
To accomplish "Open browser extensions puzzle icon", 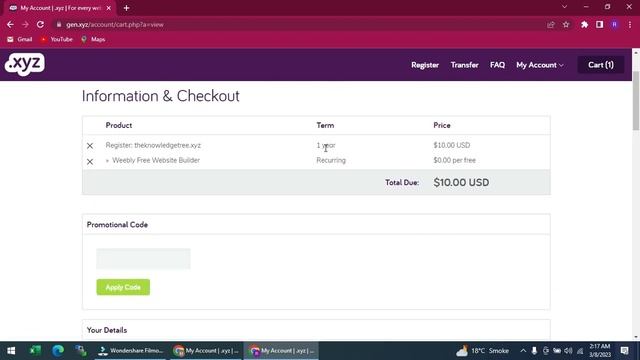I will pyautogui.click(x=584, y=24).
